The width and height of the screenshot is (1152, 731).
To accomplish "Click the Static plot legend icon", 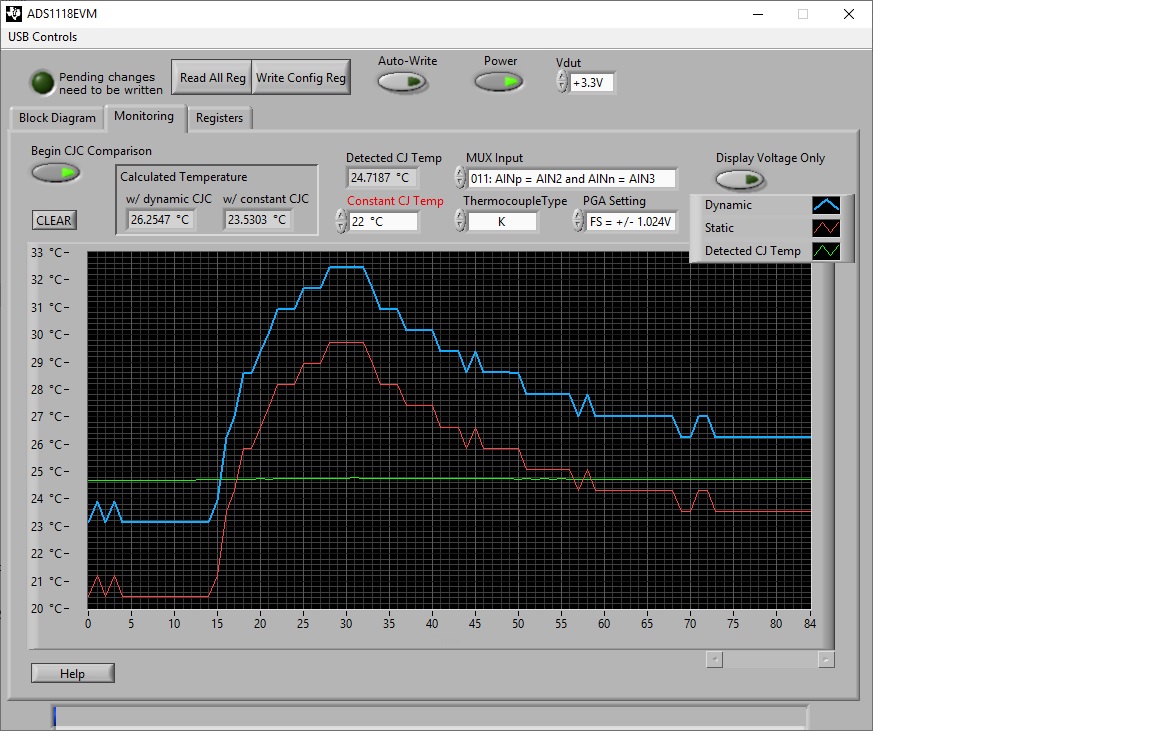I will 826,228.
